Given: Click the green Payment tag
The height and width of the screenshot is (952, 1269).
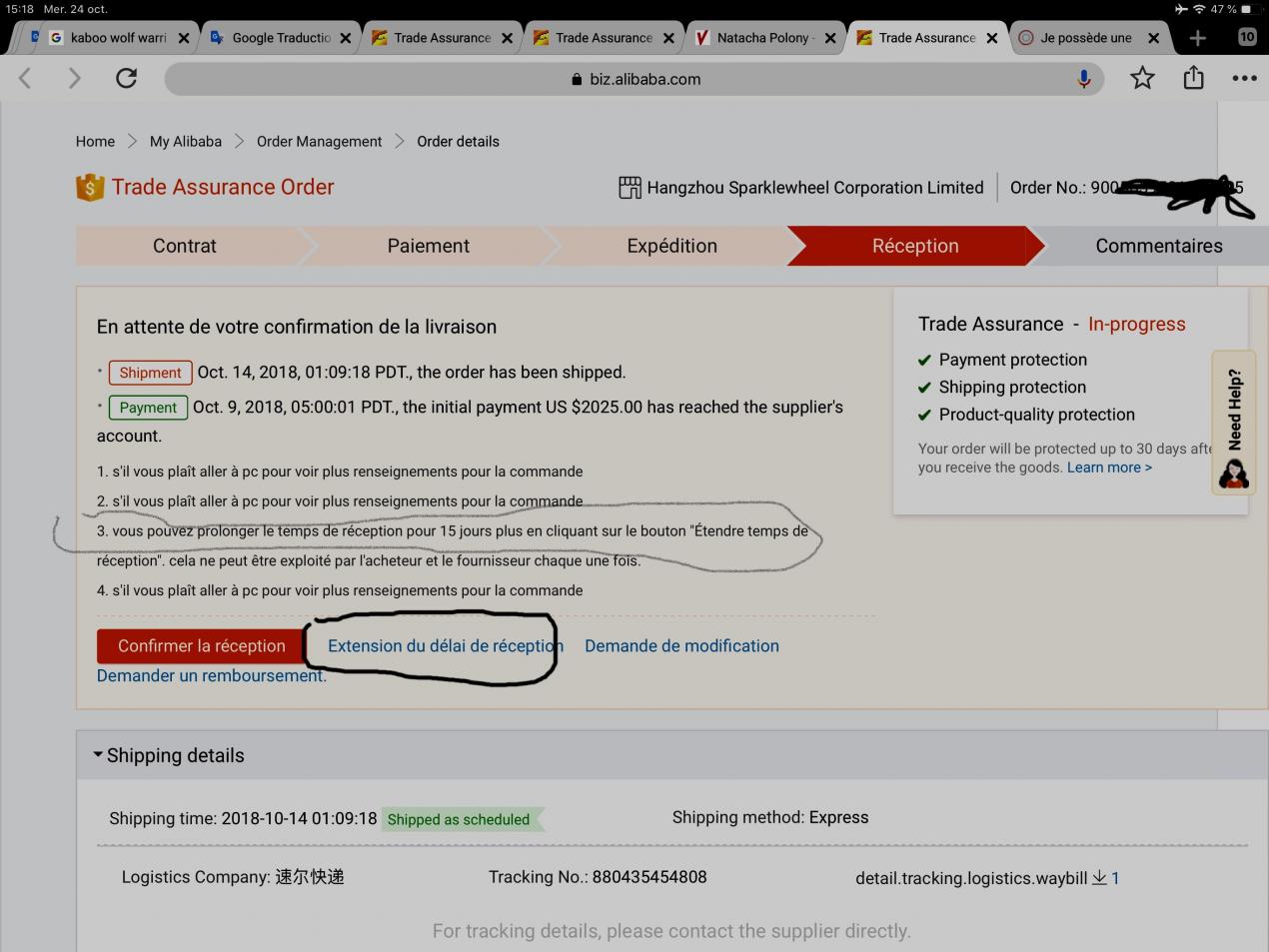Looking at the screenshot, I should (x=148, y=408).
